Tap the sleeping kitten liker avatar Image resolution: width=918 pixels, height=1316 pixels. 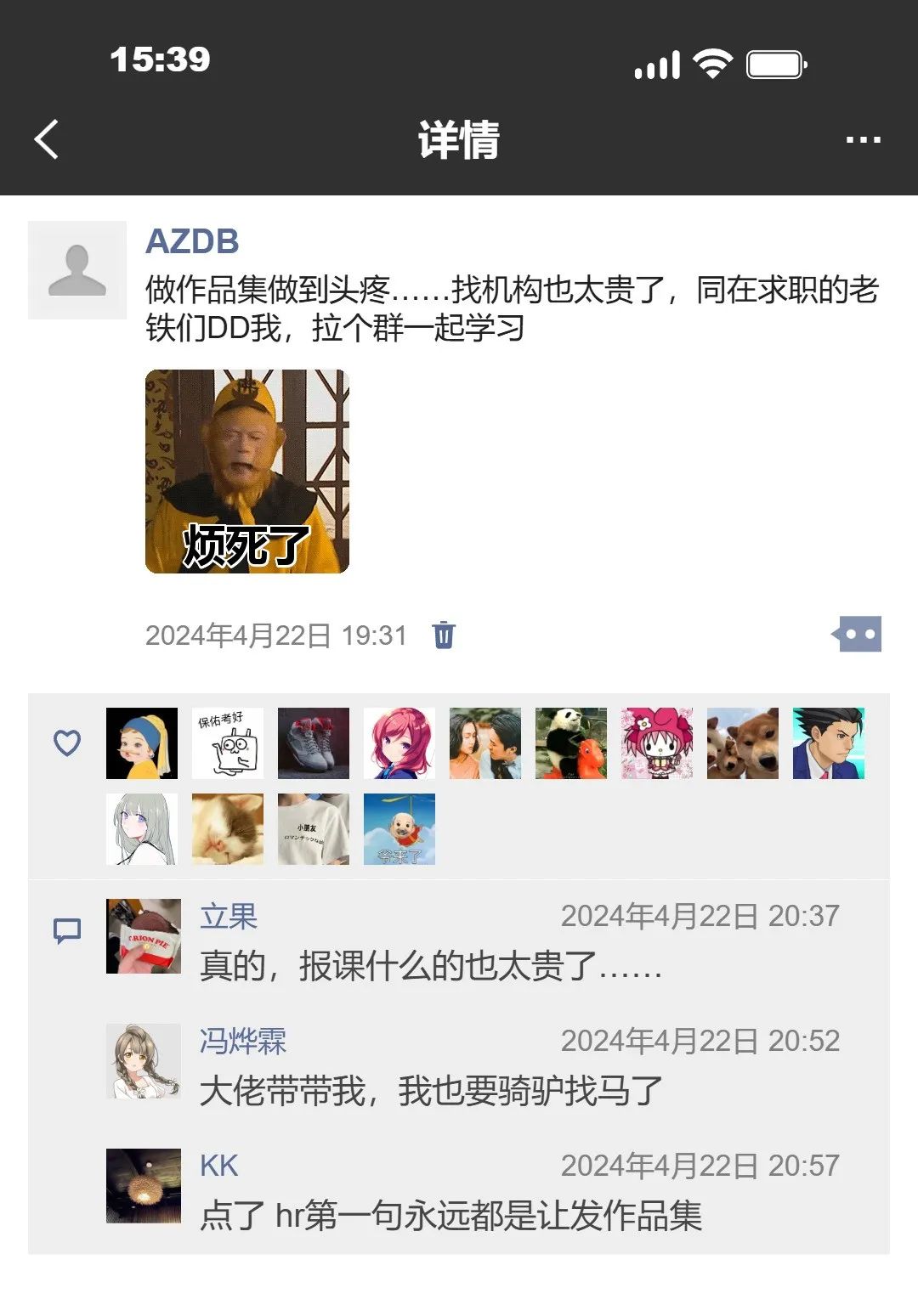[228, 829]
